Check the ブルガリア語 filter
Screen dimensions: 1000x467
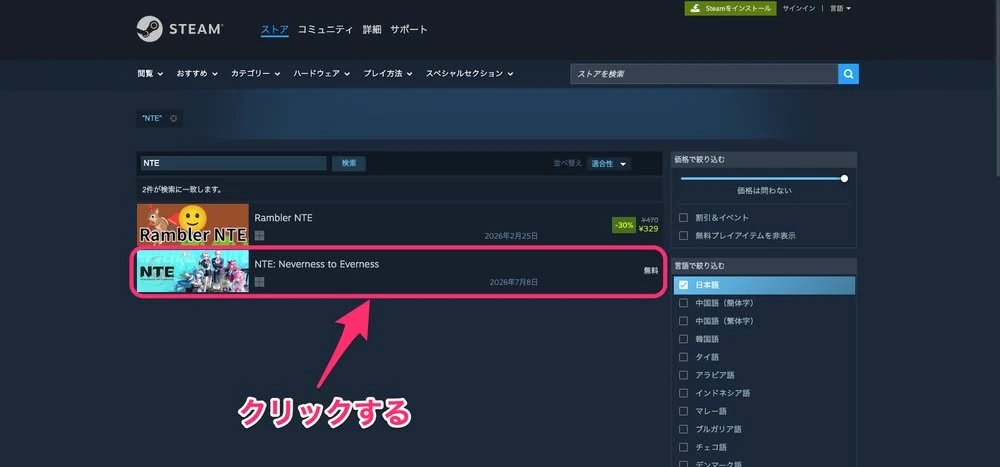click(x=684, y=429)
